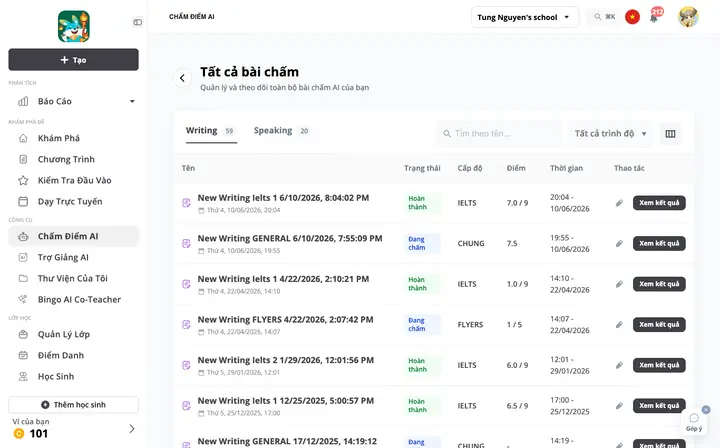Open Kiểm Tra Đầu Vào entry
Screen dimensions: 720x448
[73, 180]
